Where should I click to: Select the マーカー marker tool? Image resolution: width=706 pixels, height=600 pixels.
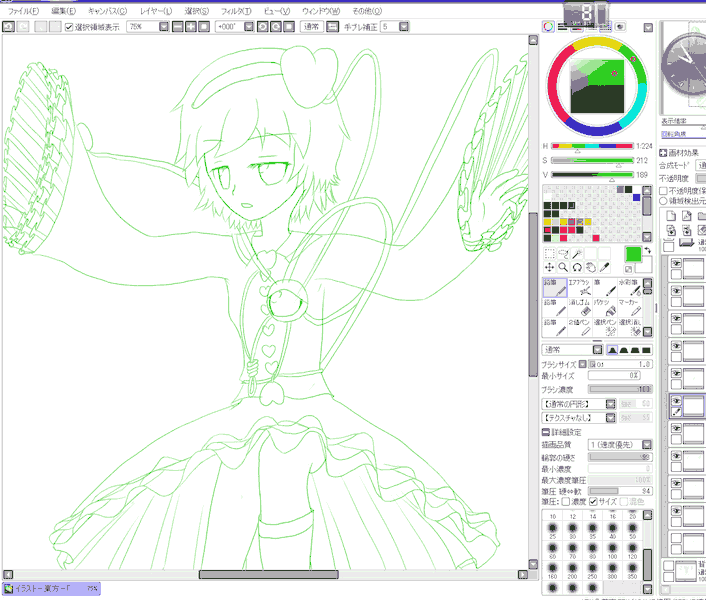pyautogui.click(x=629, y=307)
